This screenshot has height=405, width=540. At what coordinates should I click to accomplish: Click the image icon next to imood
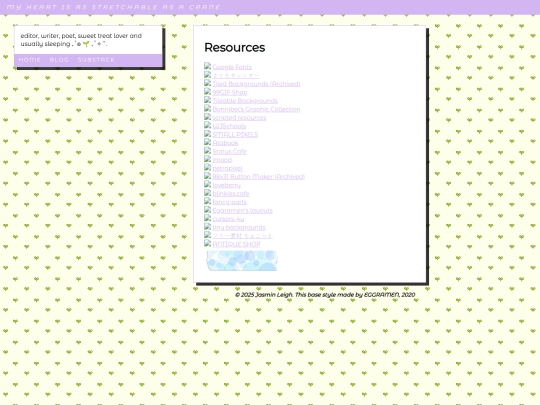(x=207, y=159)
